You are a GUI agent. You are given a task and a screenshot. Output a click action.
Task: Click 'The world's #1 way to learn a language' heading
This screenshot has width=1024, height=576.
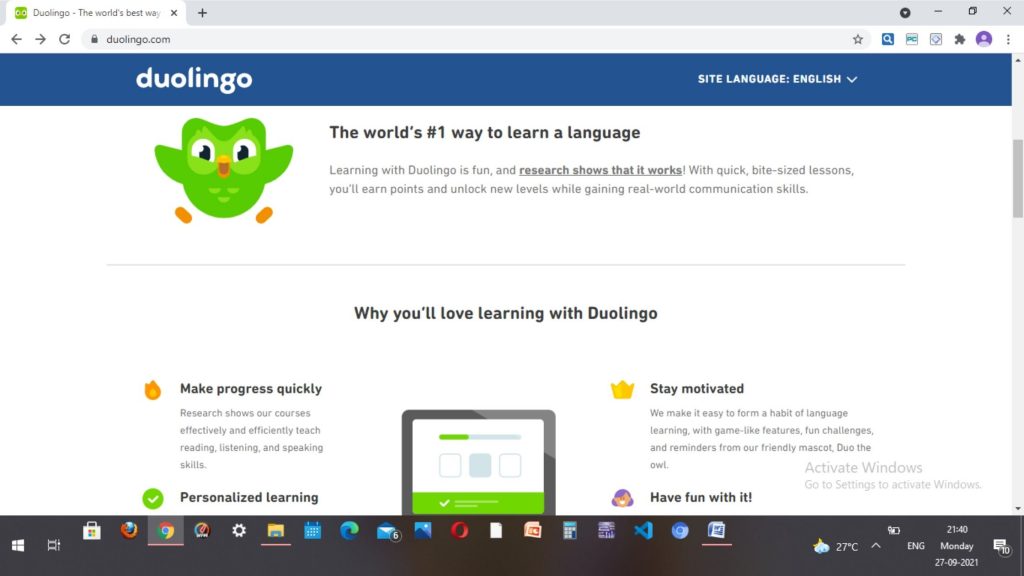[485, 133]
